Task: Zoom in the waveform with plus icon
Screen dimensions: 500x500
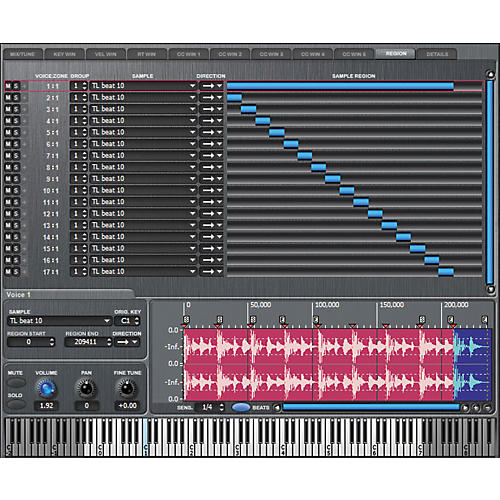Action: [x=476, y=408]
